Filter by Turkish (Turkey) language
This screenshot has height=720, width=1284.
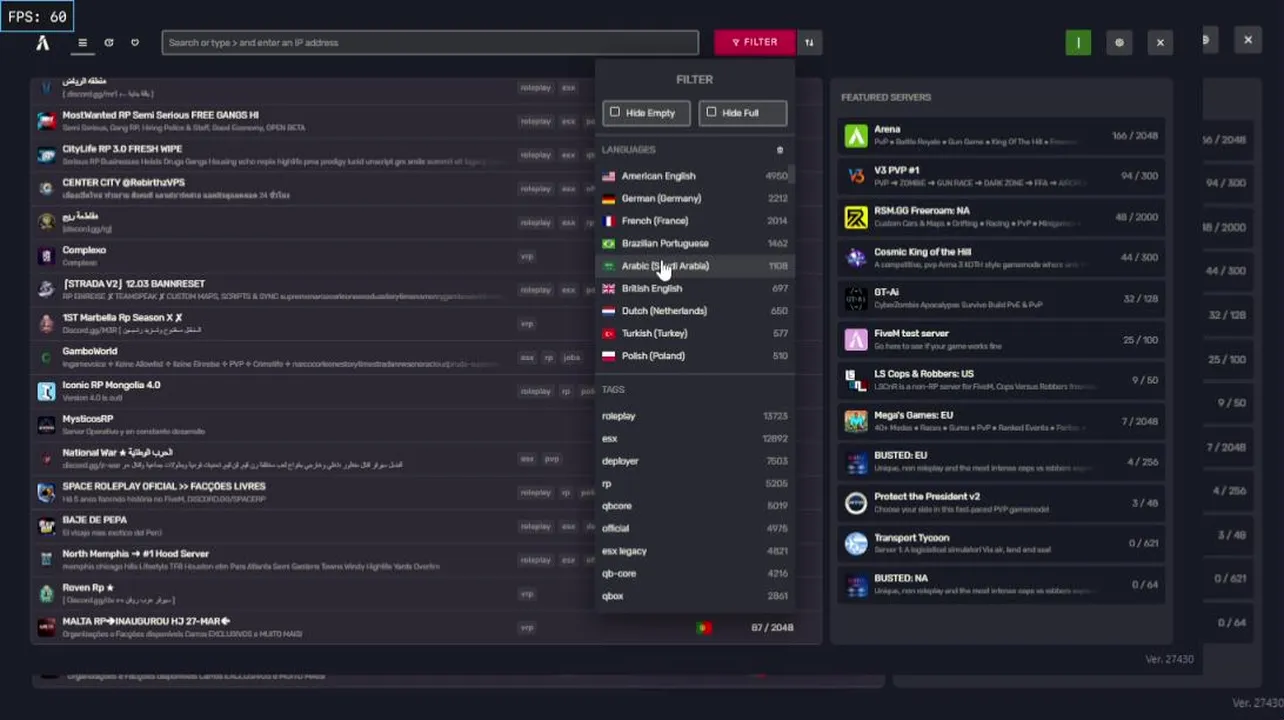pos(695,333)
